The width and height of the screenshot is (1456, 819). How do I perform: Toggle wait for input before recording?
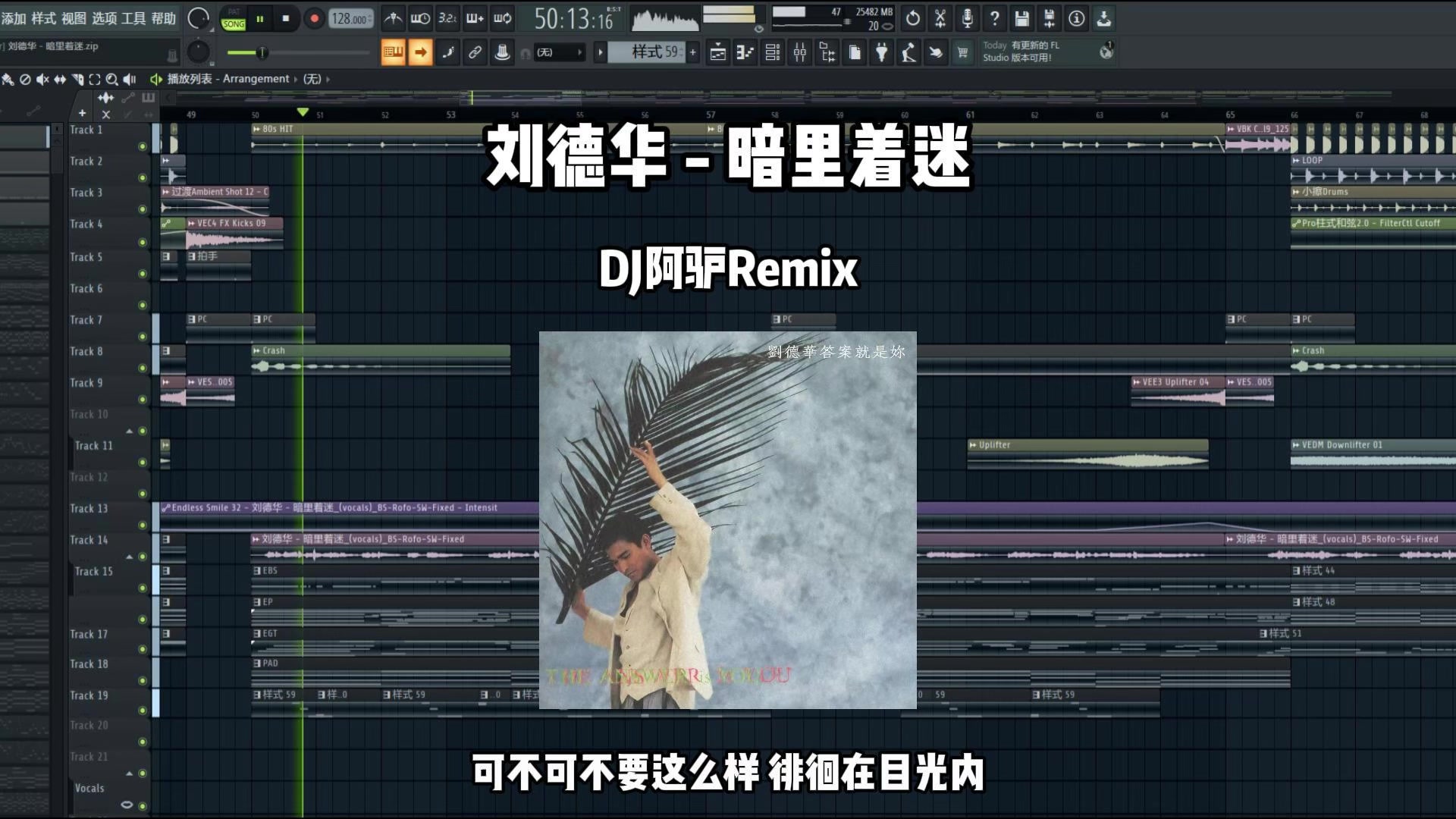420,18
